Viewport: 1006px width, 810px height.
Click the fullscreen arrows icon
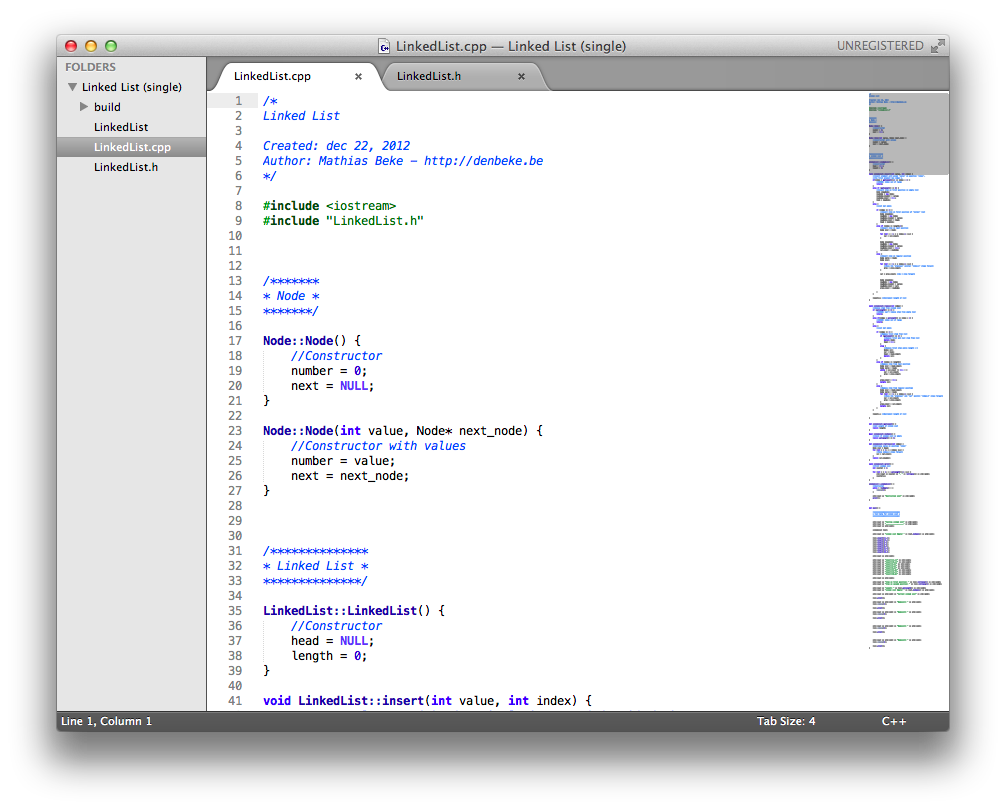937,46
